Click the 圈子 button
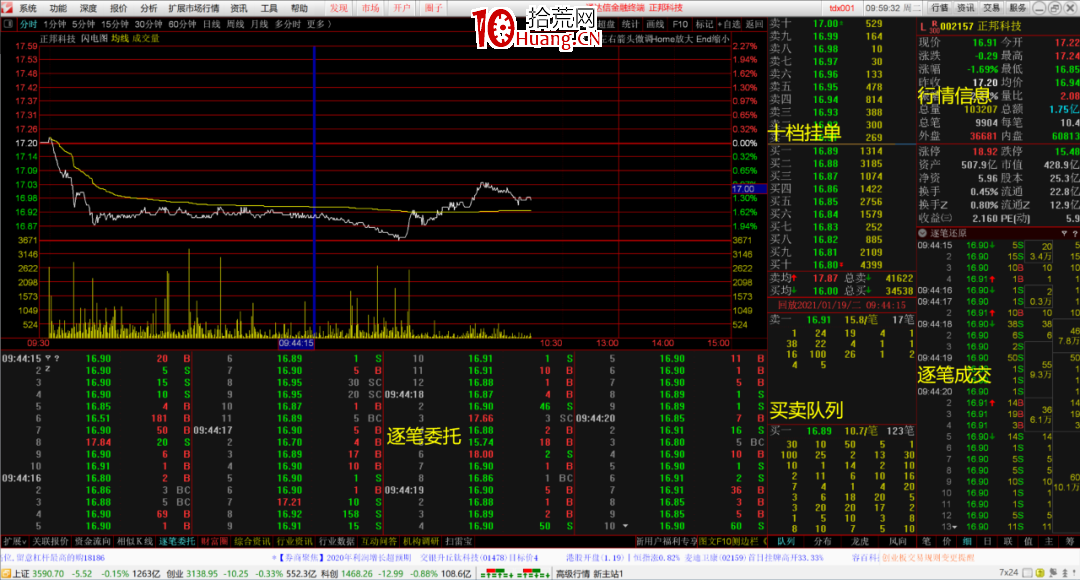 click(x=434, y=8)
